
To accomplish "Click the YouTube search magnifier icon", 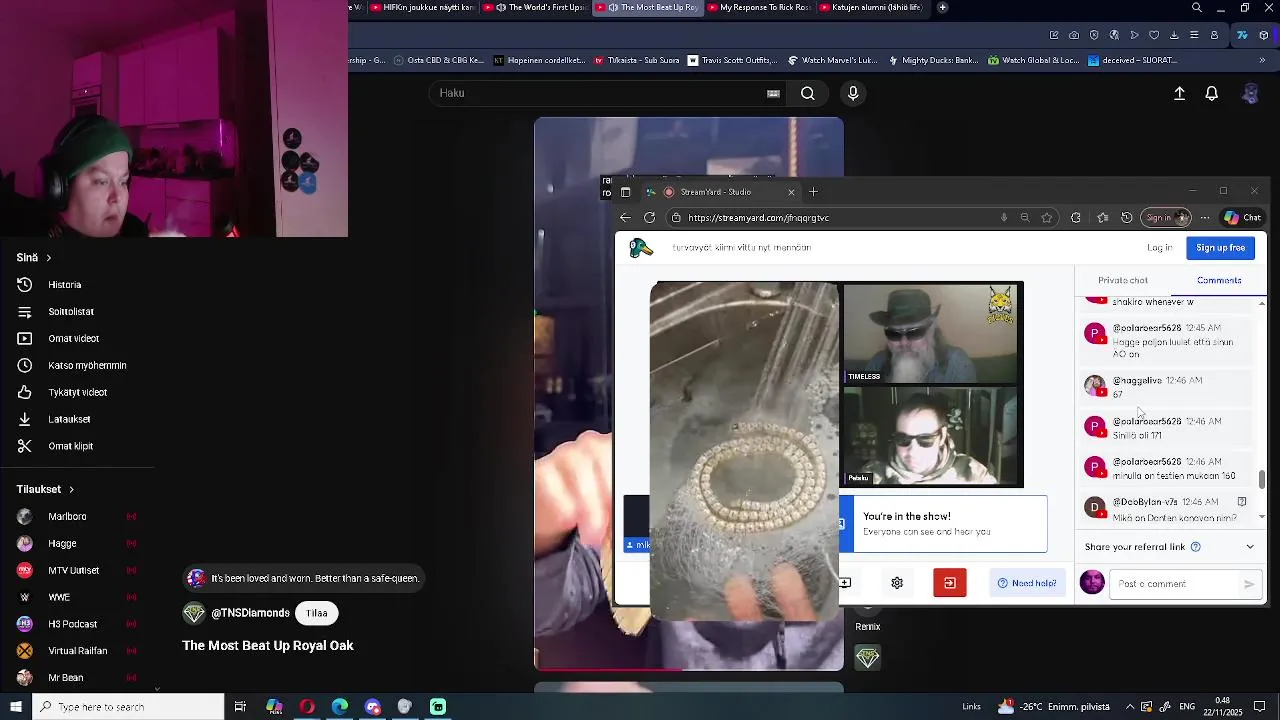I will pyautogui.click(x=807, y=93).
